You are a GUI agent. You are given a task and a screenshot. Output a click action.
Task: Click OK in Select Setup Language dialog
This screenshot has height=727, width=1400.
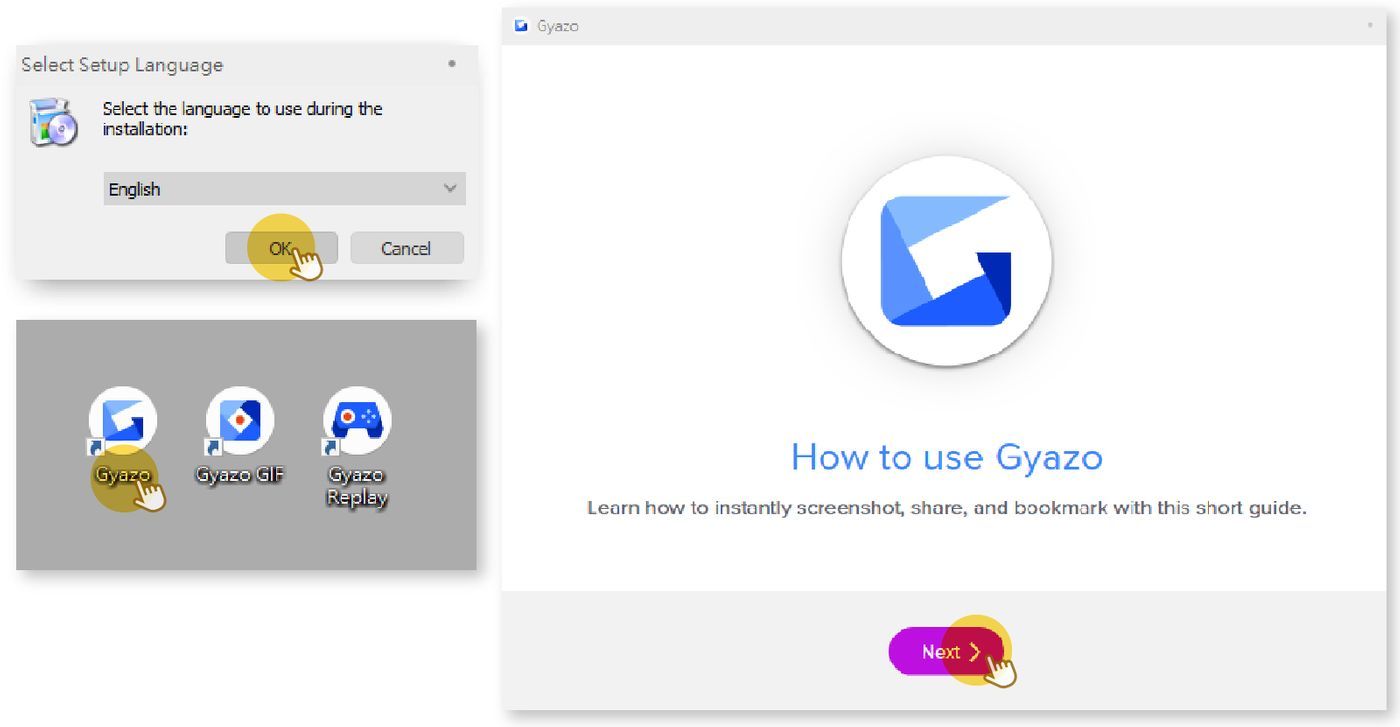[x=281, y=248]
